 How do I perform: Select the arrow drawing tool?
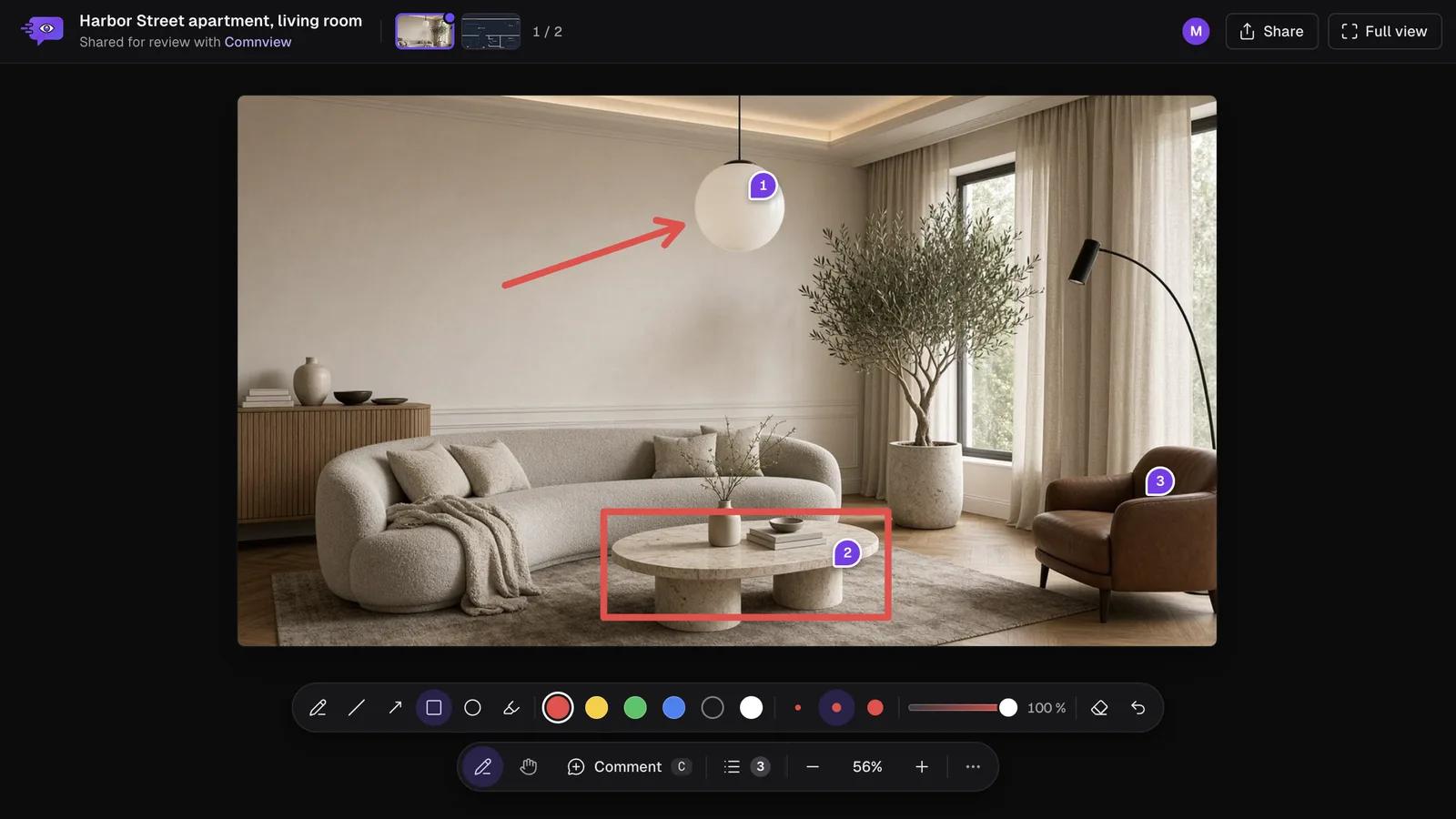point(395,708)
